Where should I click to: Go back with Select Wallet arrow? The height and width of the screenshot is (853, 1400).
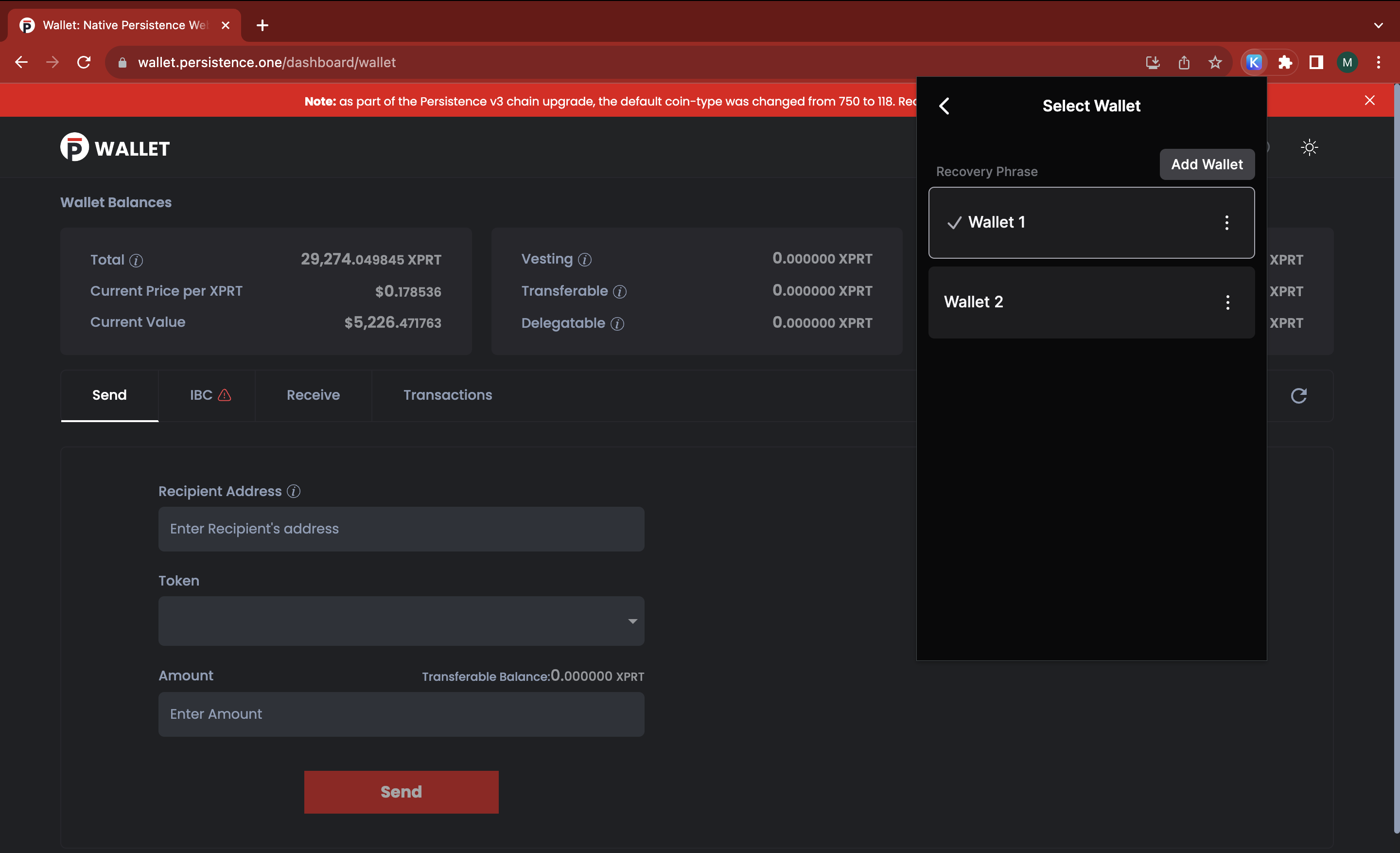point(945,107)
